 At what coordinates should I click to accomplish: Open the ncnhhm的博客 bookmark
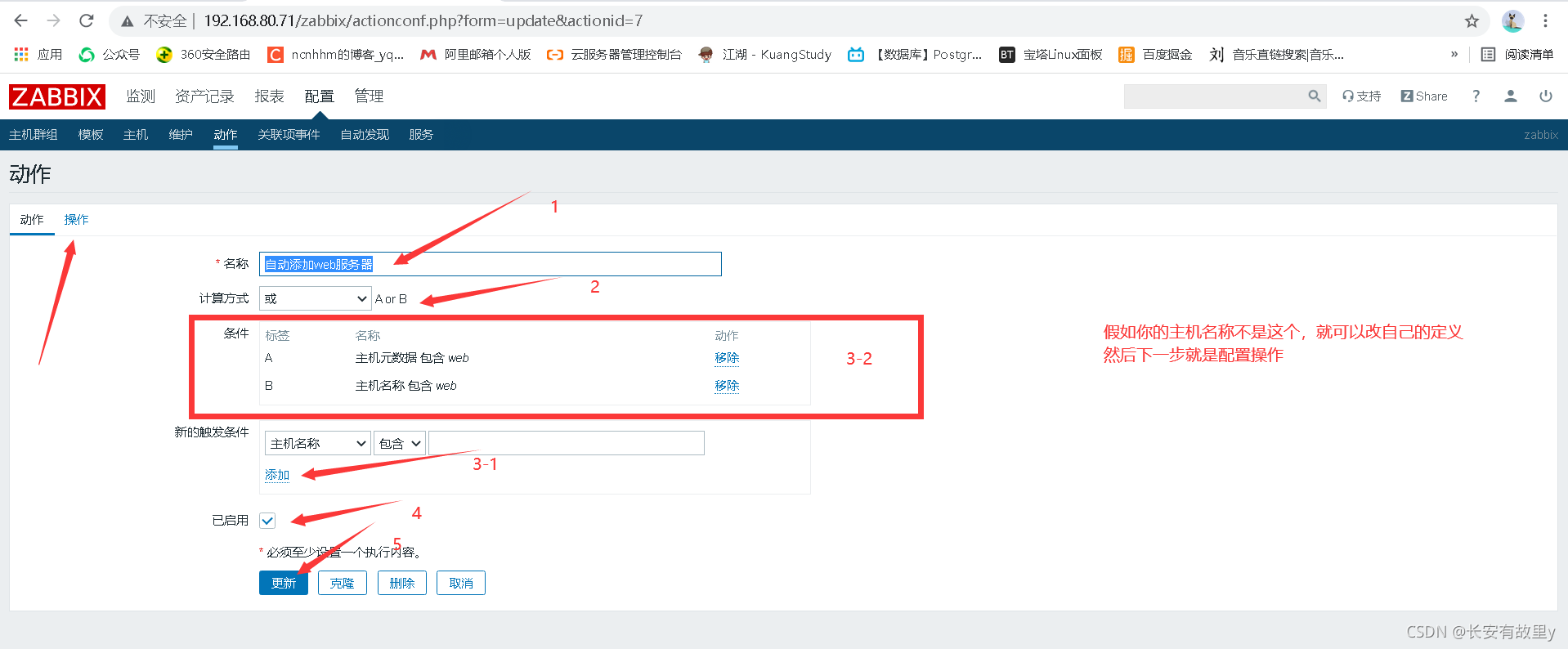(336, 54)
